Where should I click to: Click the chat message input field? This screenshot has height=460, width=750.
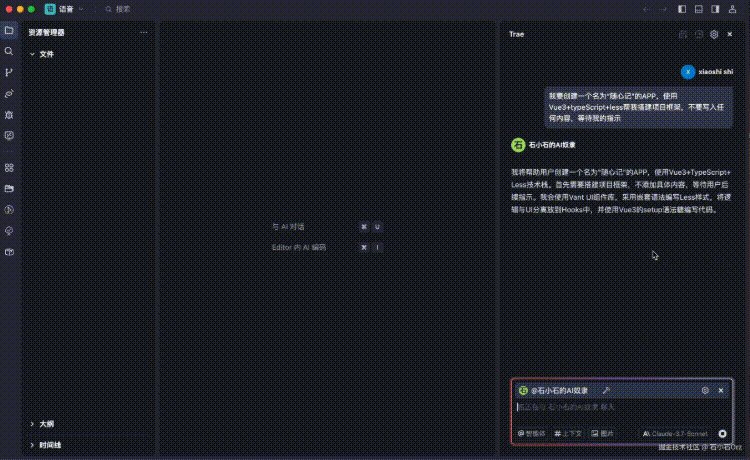tap(622, 407)
